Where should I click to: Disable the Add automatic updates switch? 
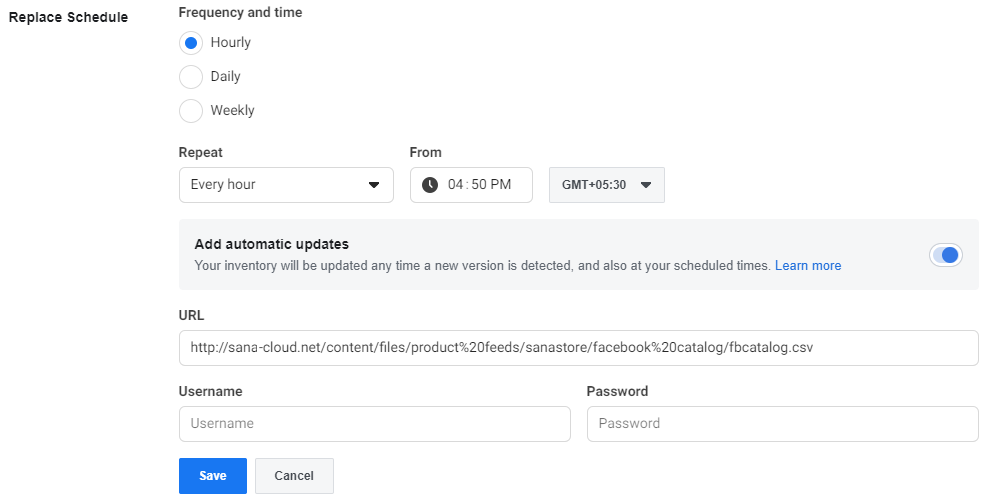coord(946,255)
